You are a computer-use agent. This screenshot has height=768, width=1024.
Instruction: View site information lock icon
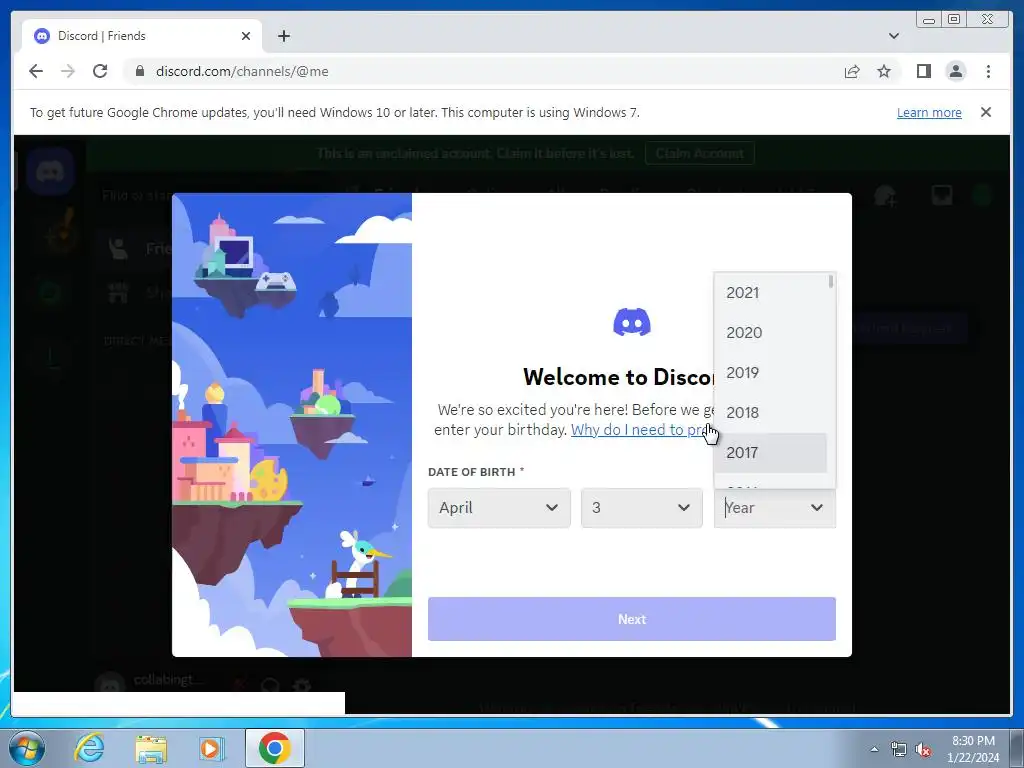[x=139, y=71]
